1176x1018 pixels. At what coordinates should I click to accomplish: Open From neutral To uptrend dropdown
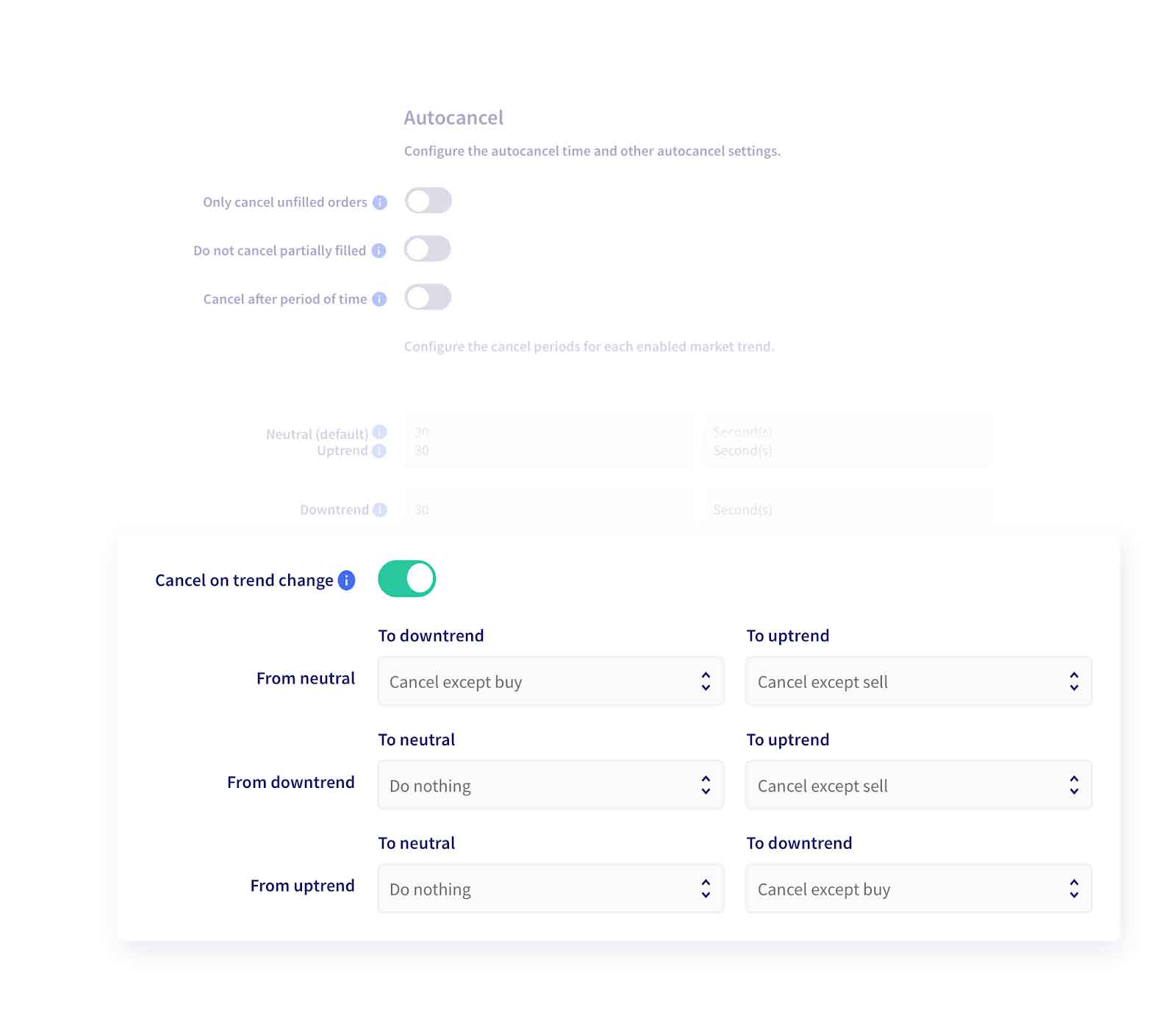[918, 681]
